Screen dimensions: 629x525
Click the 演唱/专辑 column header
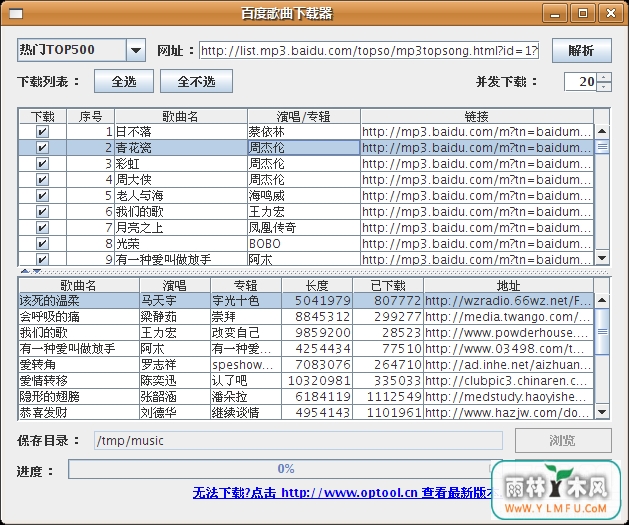pyautogui.click(x=304, y=116)
